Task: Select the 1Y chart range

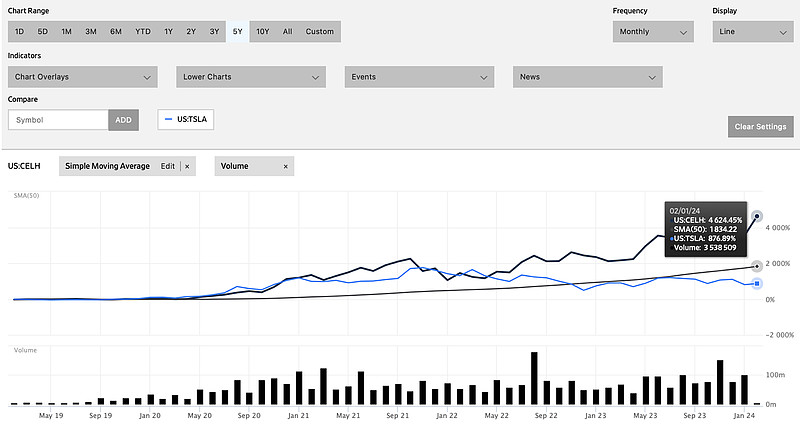Action: (x=168, y=32)
